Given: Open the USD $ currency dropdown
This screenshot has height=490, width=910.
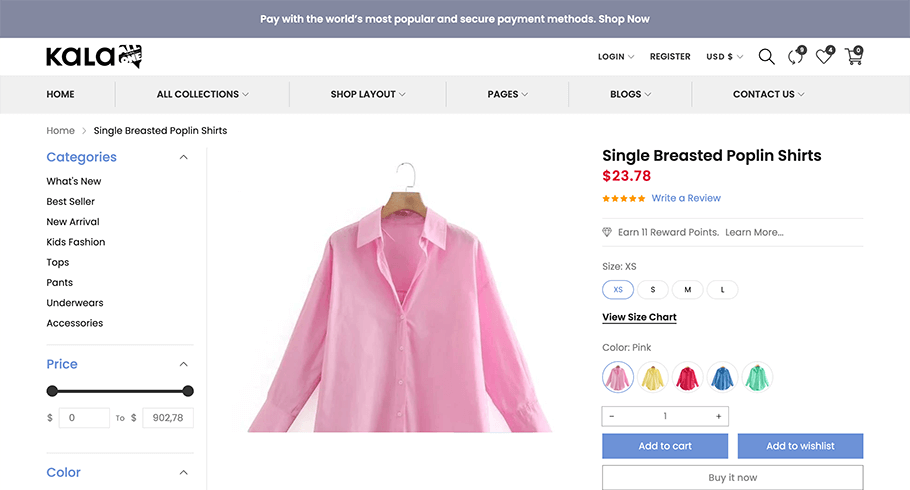Looking at the screenshot, I should pyautogui.click(x=724, y=56).
